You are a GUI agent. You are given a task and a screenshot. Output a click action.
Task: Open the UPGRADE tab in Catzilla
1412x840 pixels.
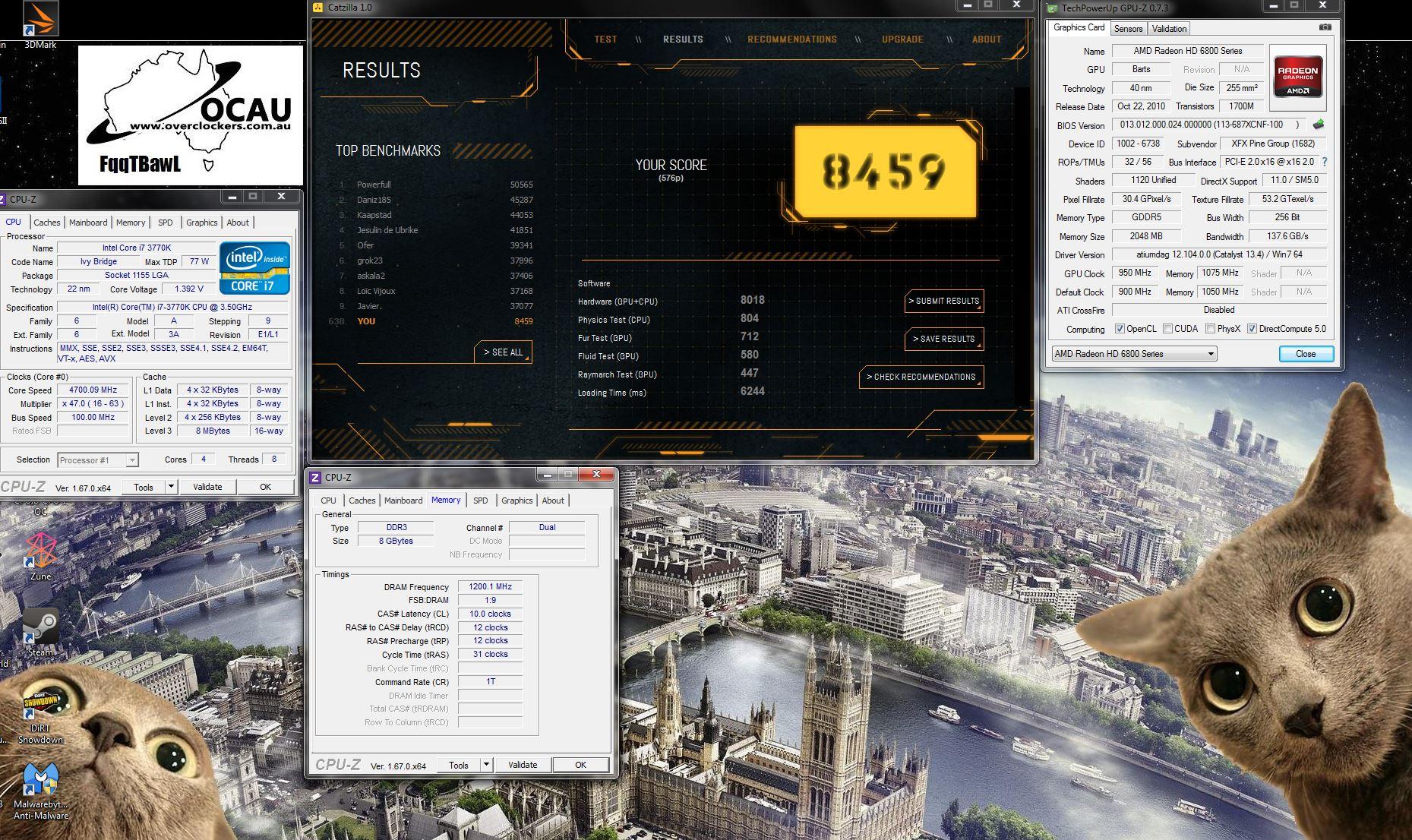[902, 39]
